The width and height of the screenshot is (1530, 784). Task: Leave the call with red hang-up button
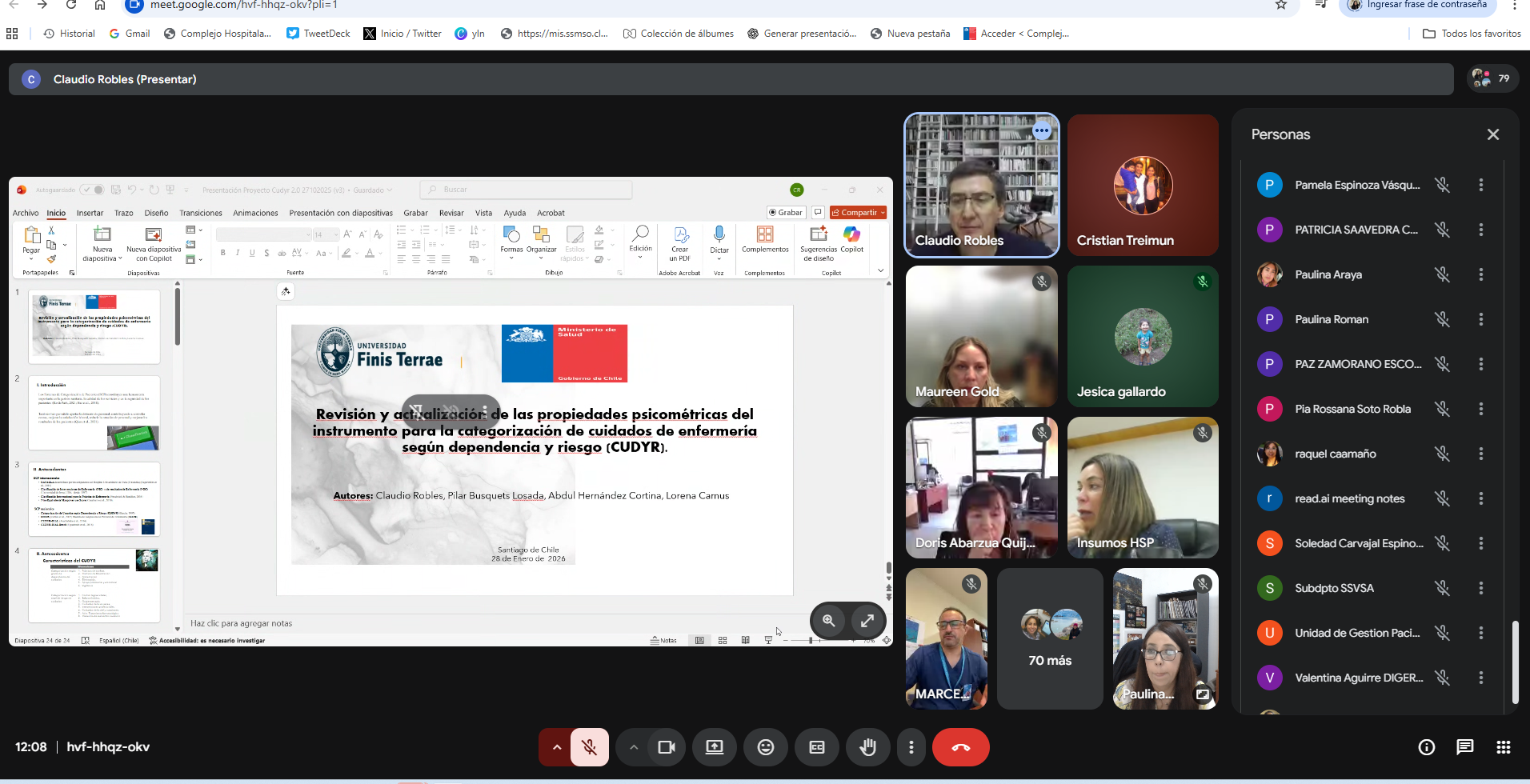pyautogui.click(x=960, y=747)
